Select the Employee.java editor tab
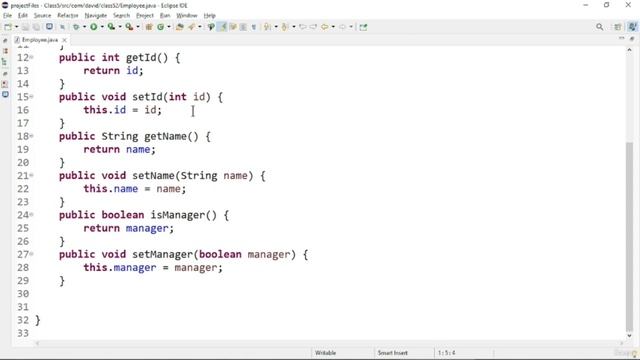Screen dimensions: 640x360 tap(40, 40)
